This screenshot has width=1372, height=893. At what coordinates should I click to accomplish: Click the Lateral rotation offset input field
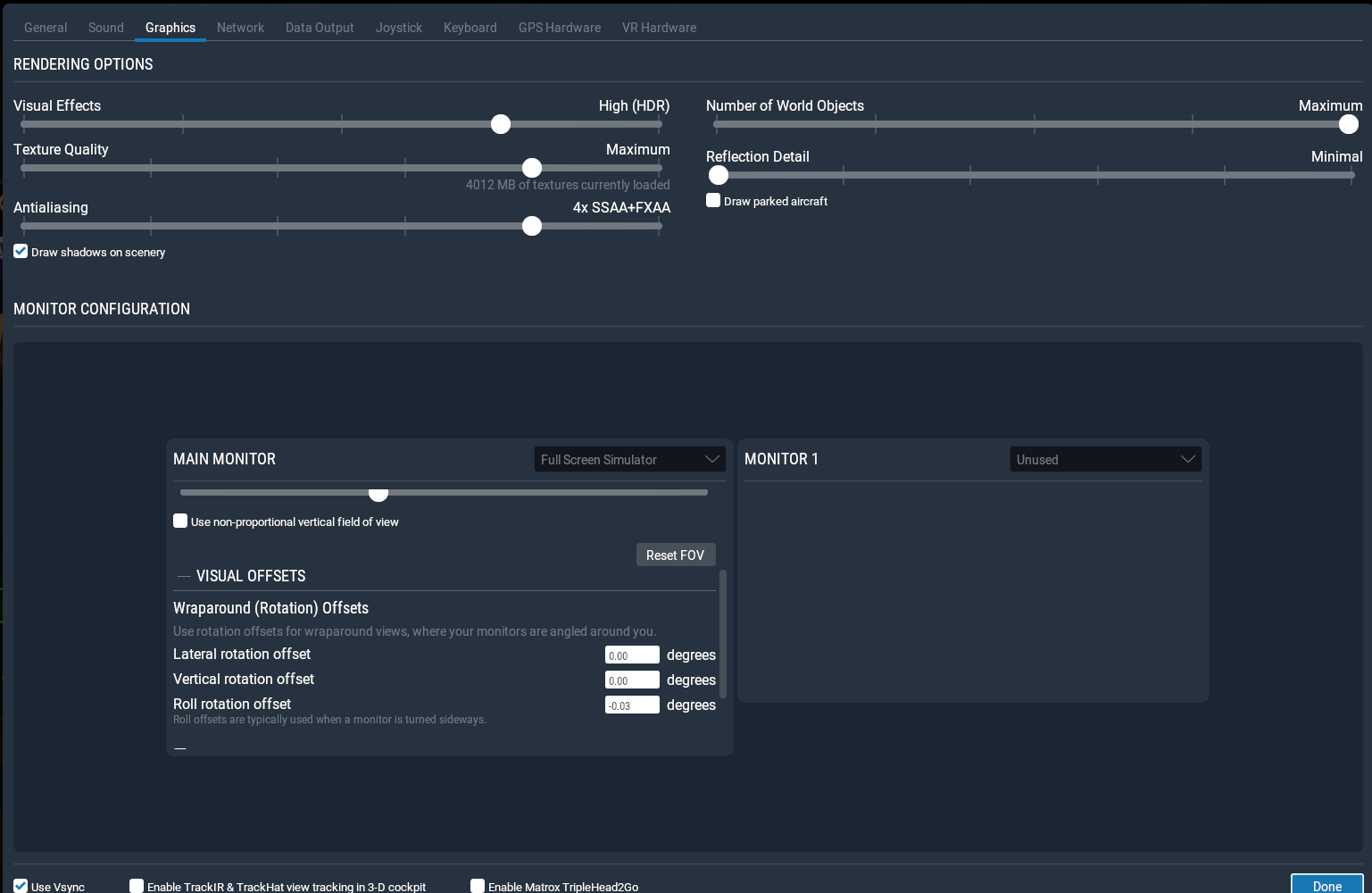tap(632, 655)
